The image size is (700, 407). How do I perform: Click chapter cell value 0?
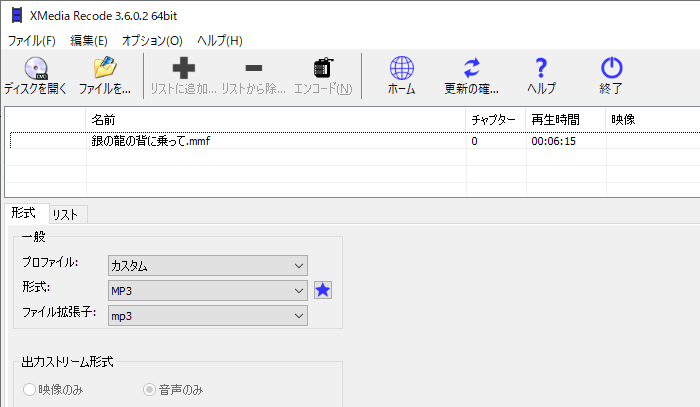(474, 141)
